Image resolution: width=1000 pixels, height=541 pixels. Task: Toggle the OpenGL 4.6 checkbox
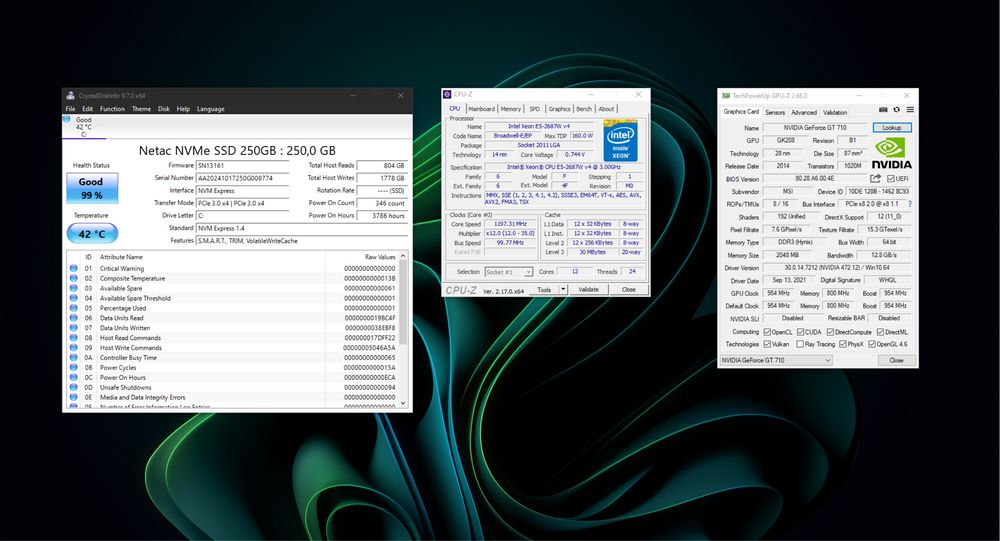(x=872, y=344)
